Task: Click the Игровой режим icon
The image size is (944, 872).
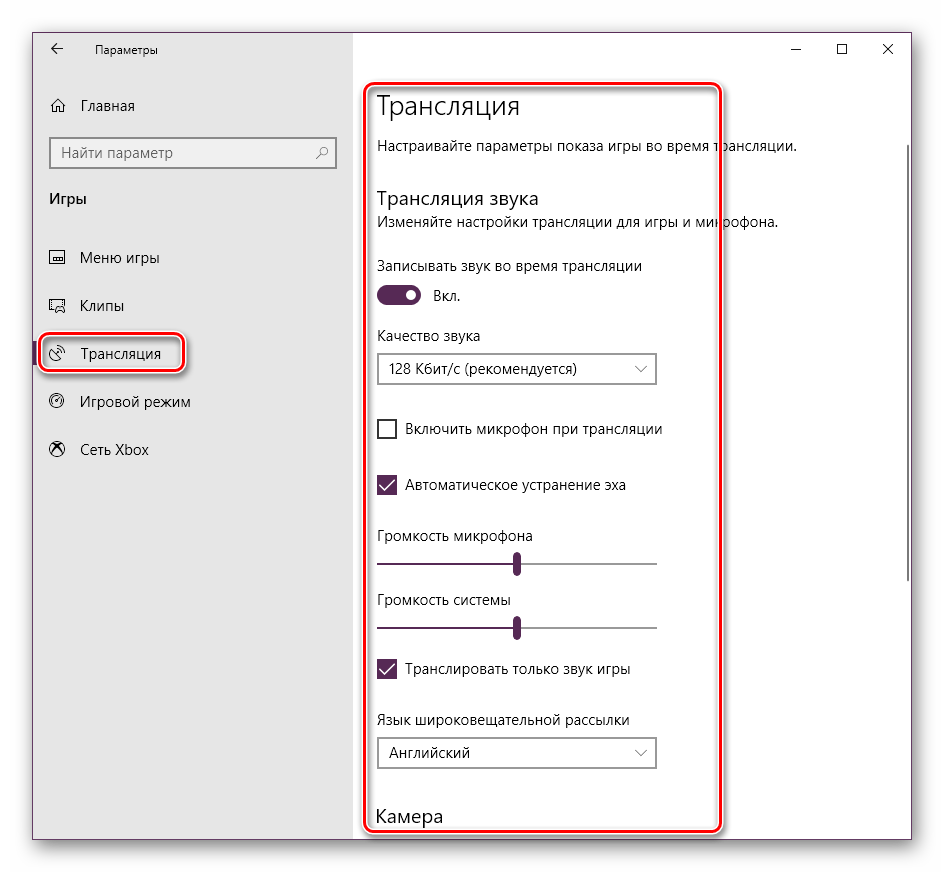Action: (58, 402)
